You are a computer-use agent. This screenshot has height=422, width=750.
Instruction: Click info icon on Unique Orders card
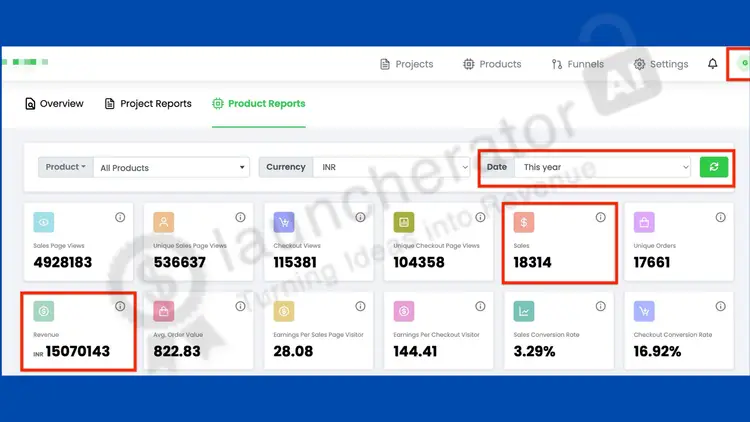(720, 217)
